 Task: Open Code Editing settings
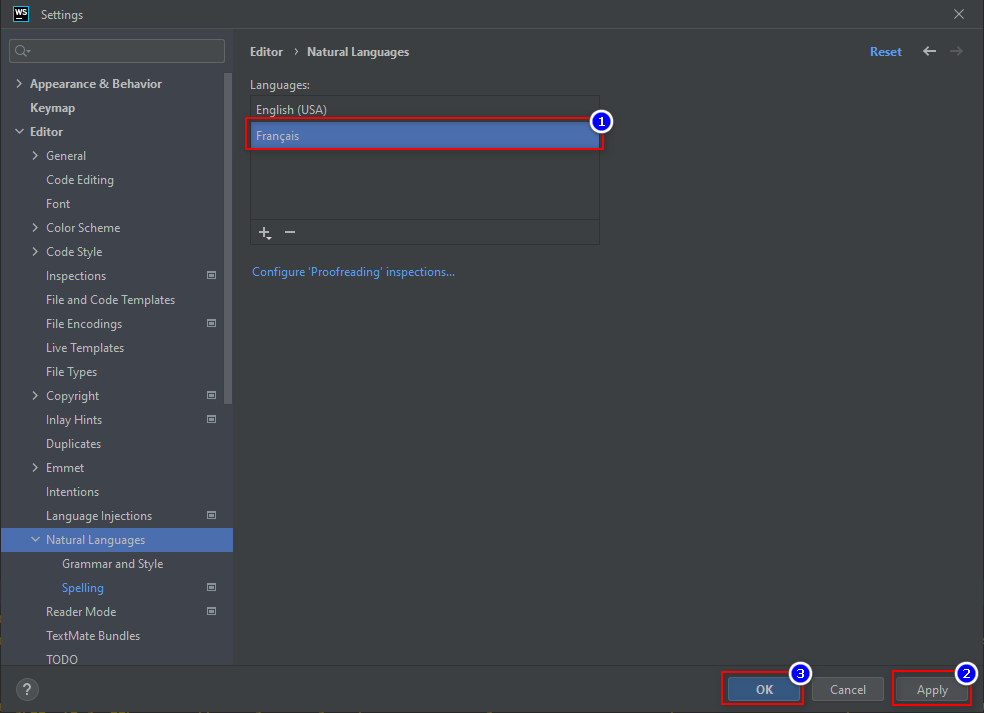pos(80,180)
